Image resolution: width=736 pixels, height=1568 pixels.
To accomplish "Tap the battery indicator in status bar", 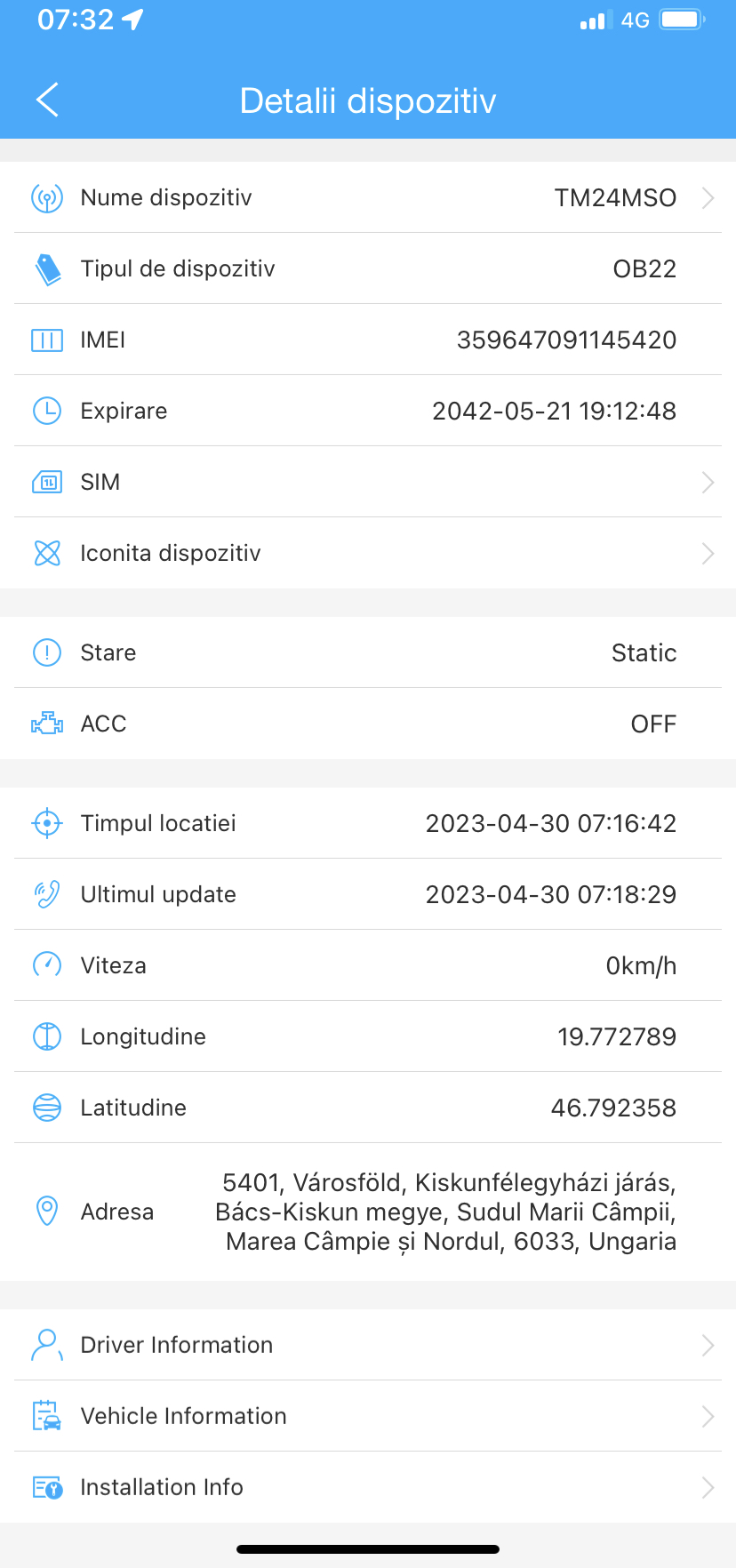I will tap(683, 20).
